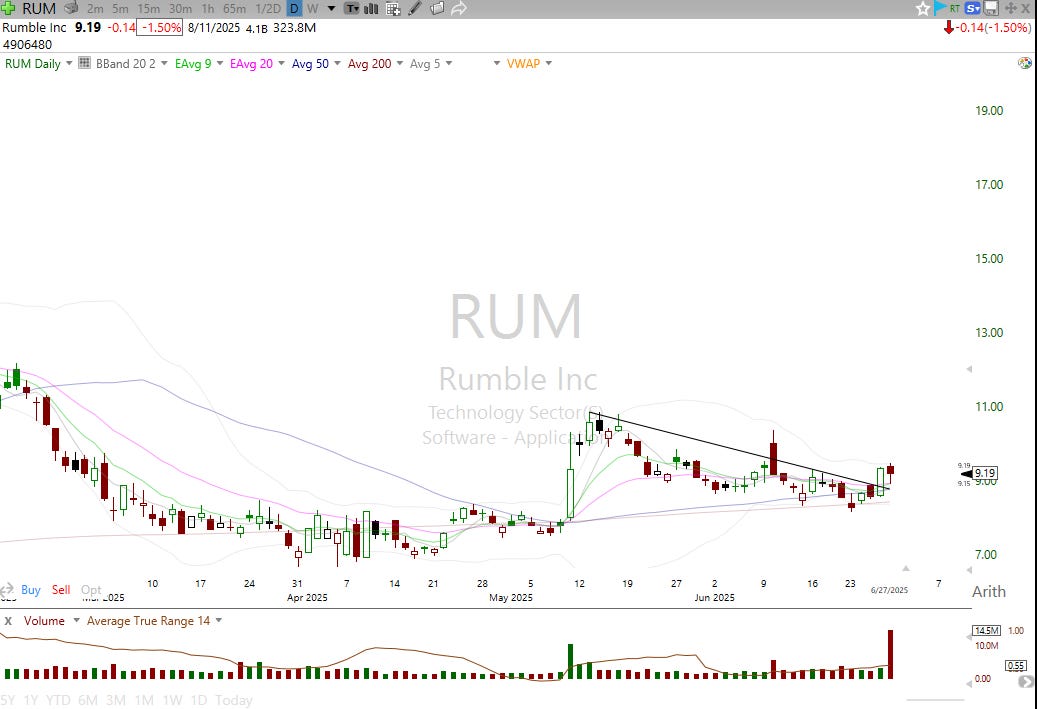This screenshot has width=1037, height=709.
Task: Set chart range to 3M
Action: [x=116, y=700]
